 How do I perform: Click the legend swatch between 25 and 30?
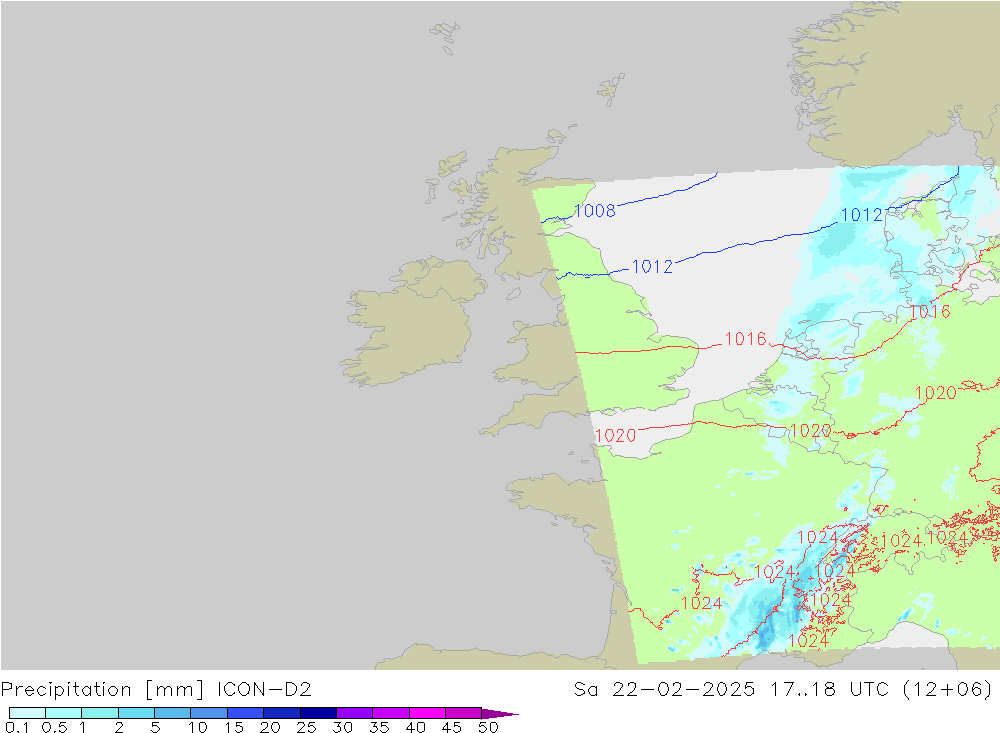point(318,713)
